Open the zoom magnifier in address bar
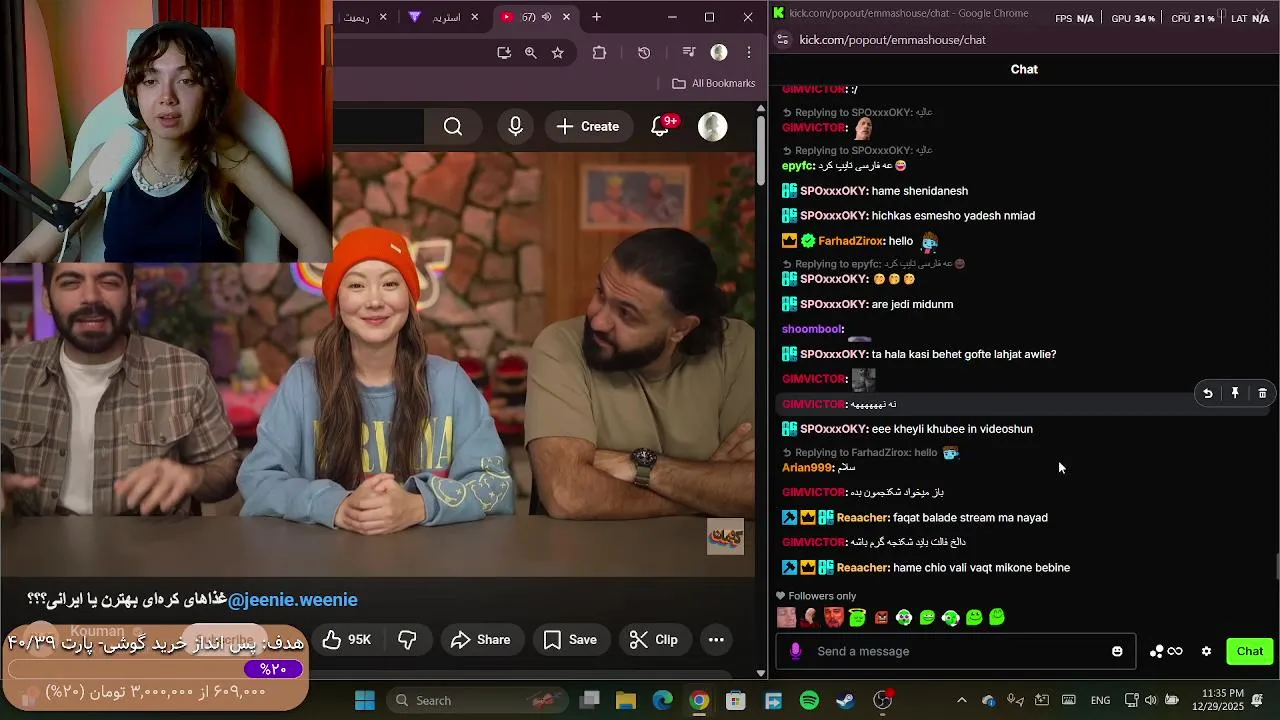Image resolution: width=1280 pixels, height=720 pixels. click(531, 52)
